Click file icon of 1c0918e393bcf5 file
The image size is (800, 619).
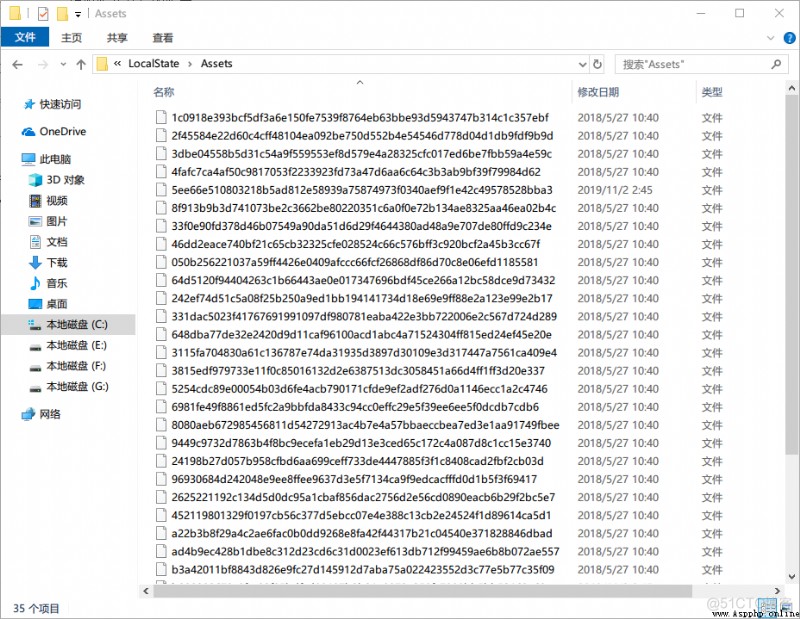pyautogui.click(x=161, y=117)
